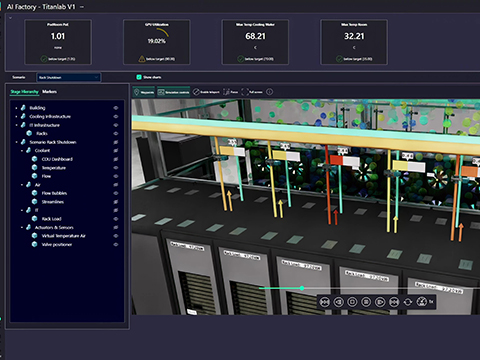Screen dimensions: 480x360
Task: Click the simulation timeline slider handle
Action: point(302,288)
